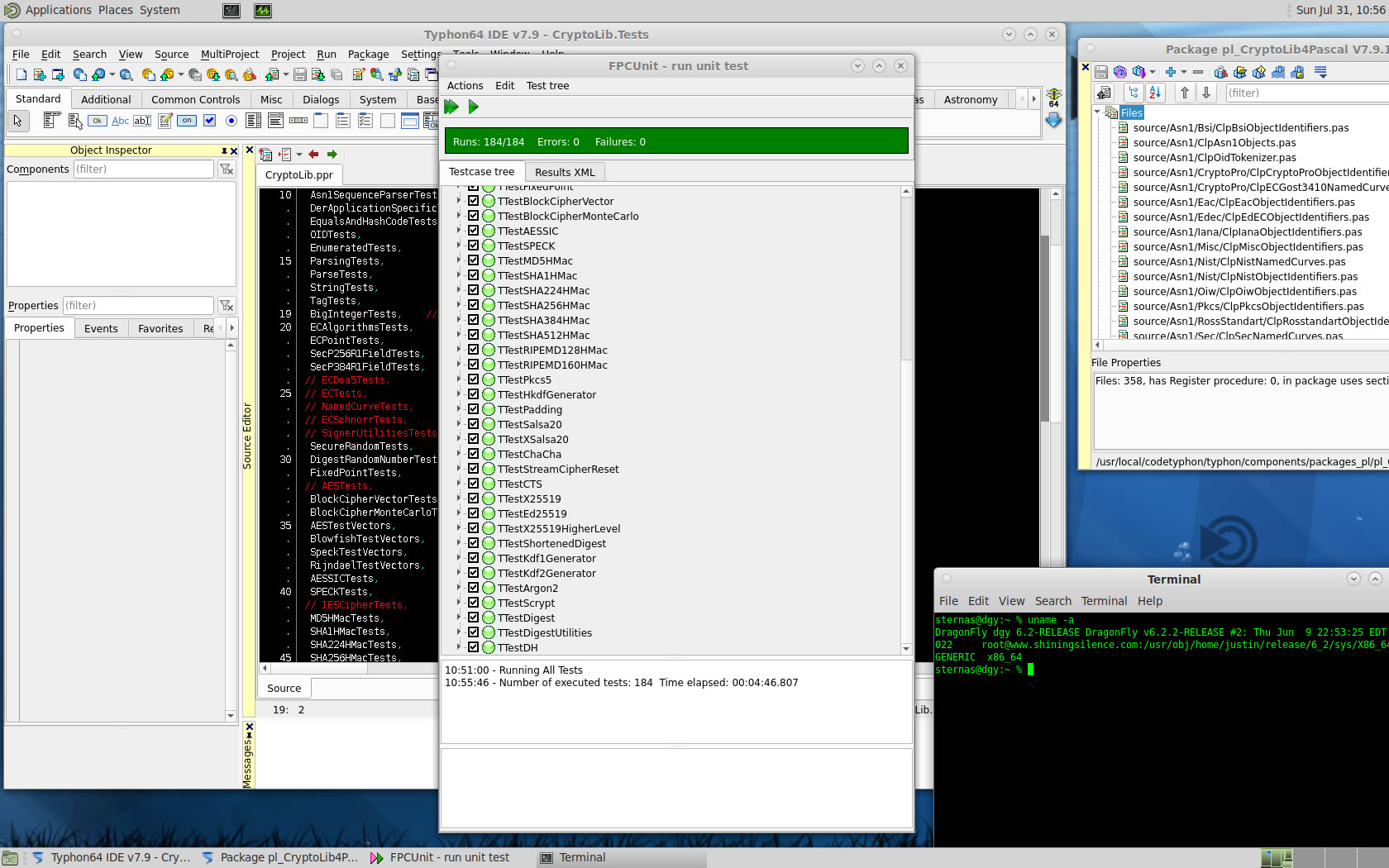
Task: Click the plus Add icon in Package window
Action: click(x=1170, y=72)
